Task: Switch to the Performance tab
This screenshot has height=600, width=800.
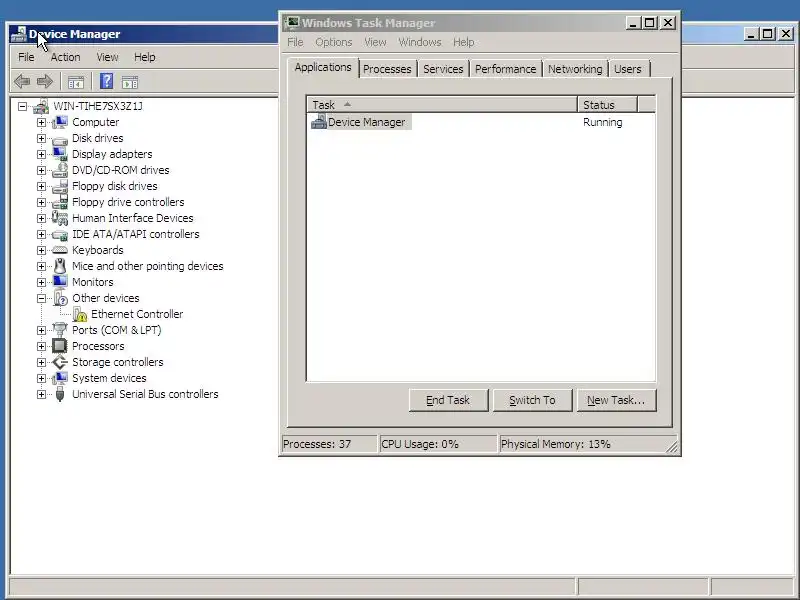Action: pos(506,69)
